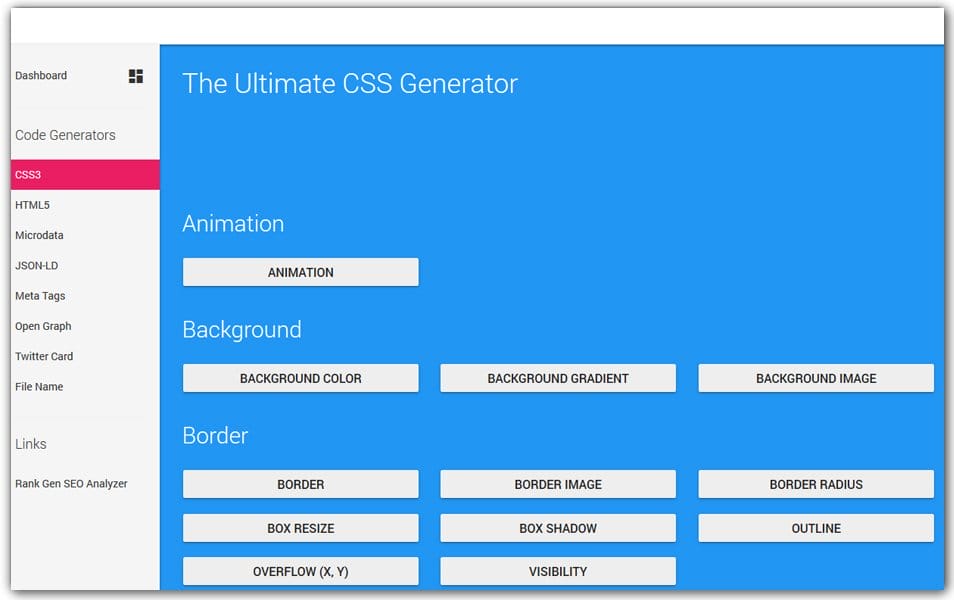Click the Background Image button
954x600 pixels.
815,378
